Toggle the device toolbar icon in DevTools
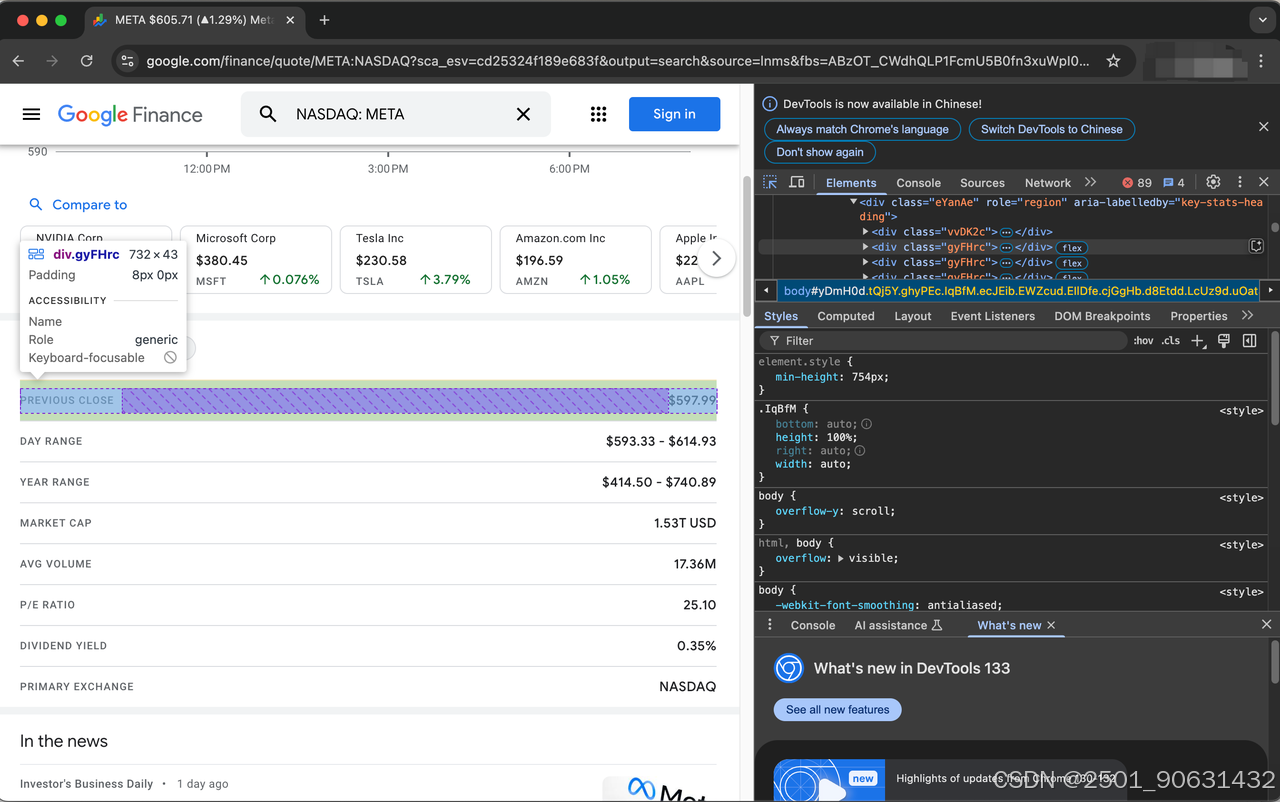 coord(797,182)
